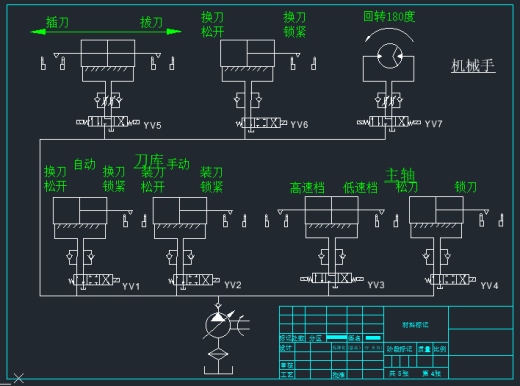Click the 材料标记 cell in title block
The width and height of the screenshot is (520, 386).
pos(415,325)
